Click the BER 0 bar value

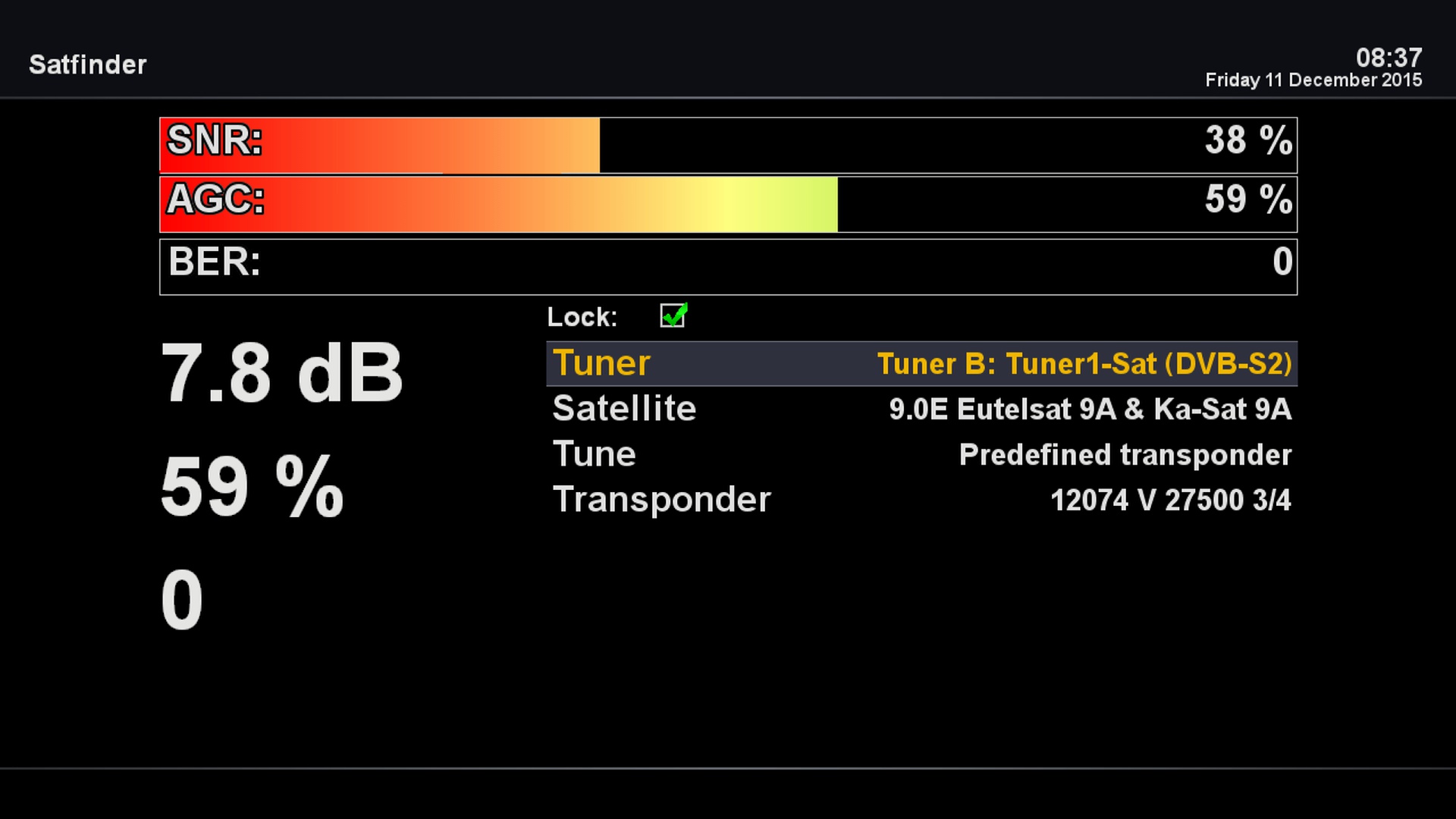[x=1282, y=262]
